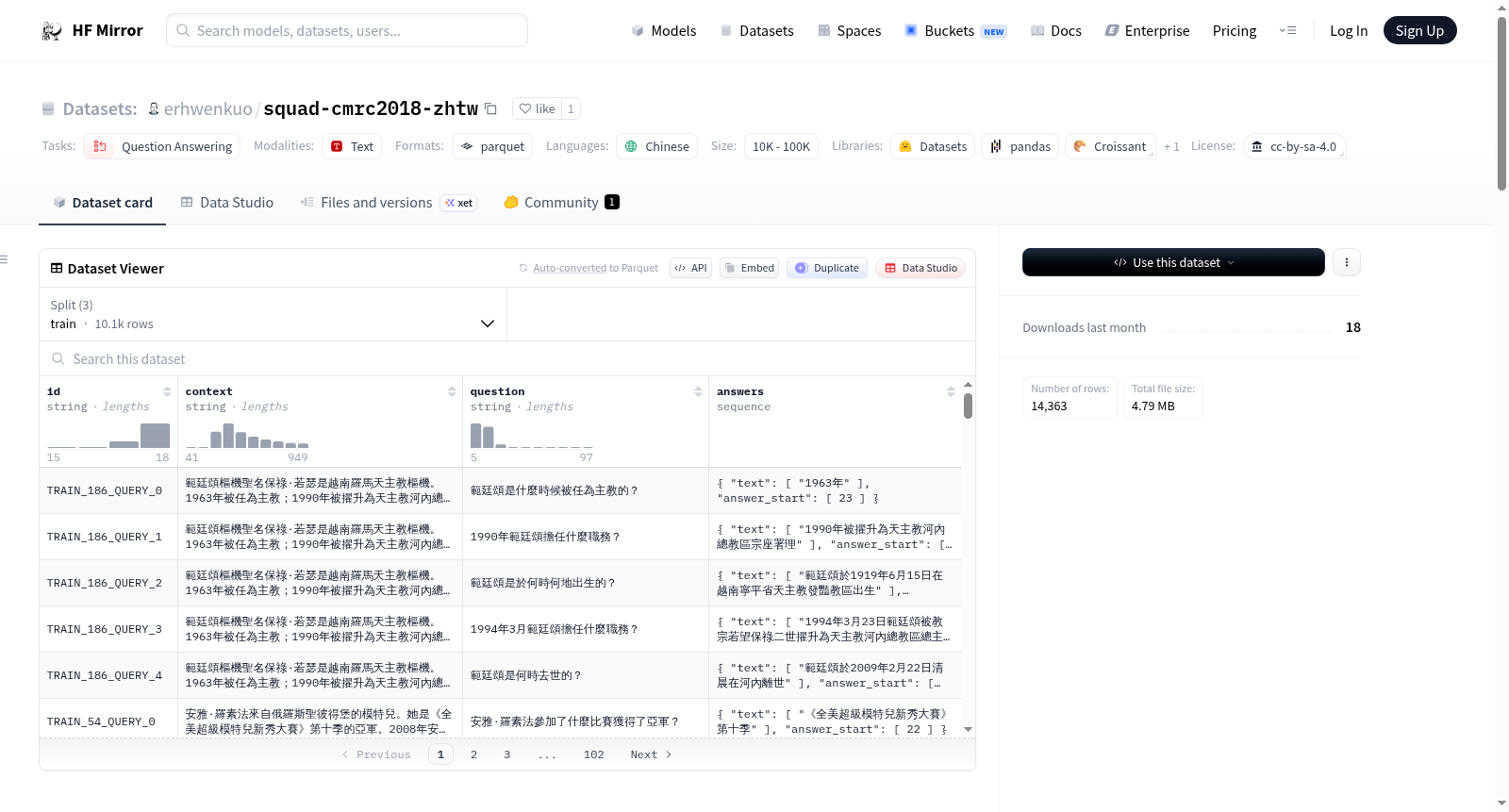This screenshot has height=812, width=1509.
Task: Click the Log In link
Action: [x=1349, y=30]
